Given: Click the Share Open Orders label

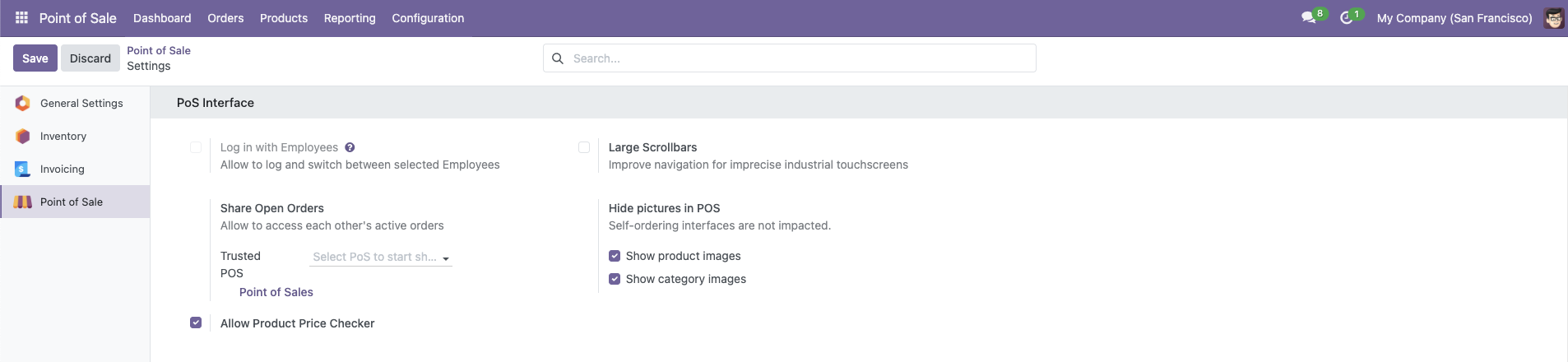Looking at the screenshot, I should 272,208.
